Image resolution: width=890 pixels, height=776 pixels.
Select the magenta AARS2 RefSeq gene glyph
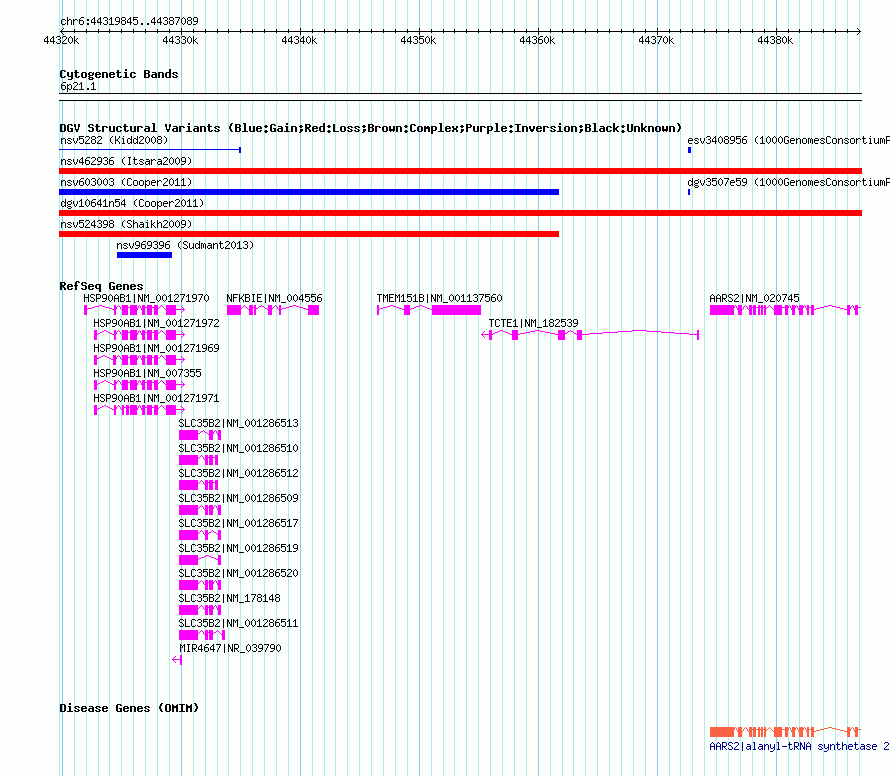tap(786, 310)
